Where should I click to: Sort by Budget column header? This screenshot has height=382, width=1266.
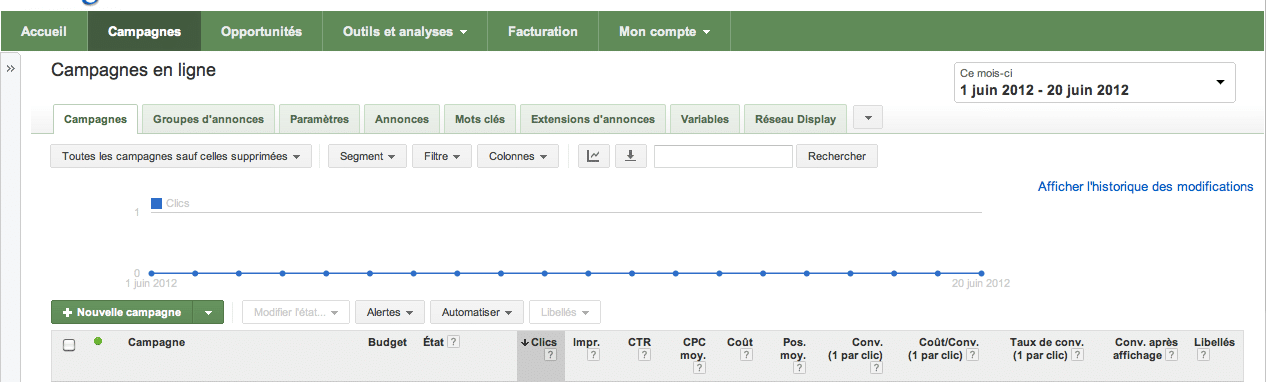coord(388,342)
